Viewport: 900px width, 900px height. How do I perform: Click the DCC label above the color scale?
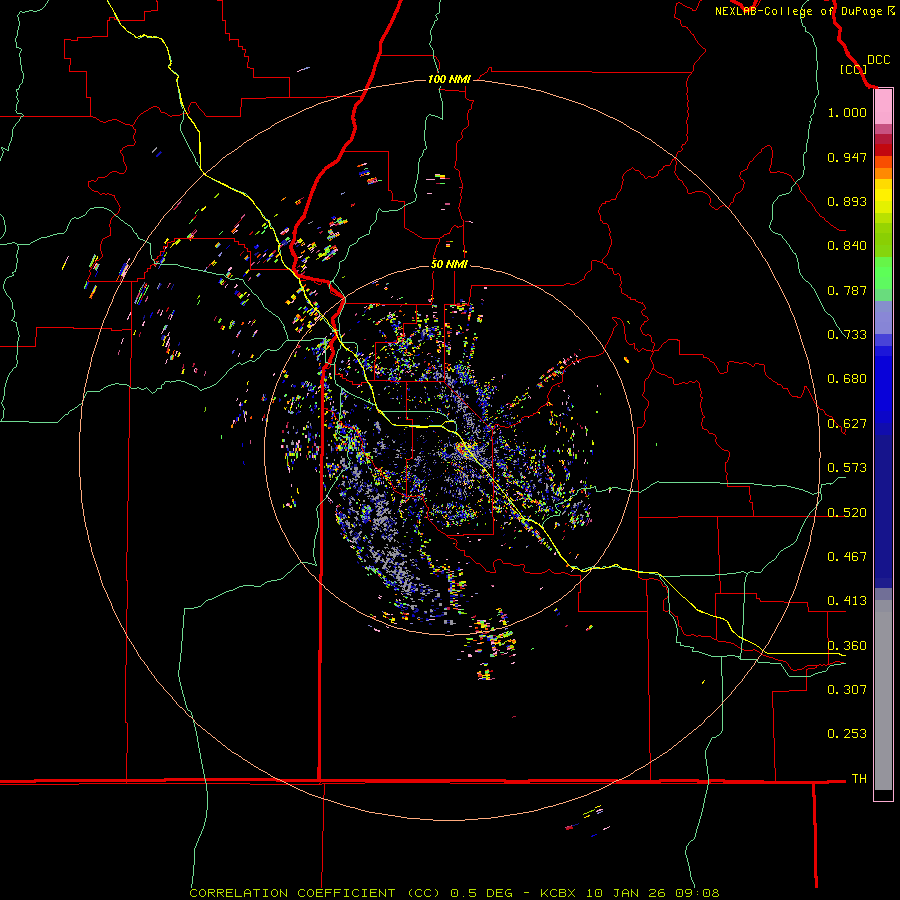(878, 60)
